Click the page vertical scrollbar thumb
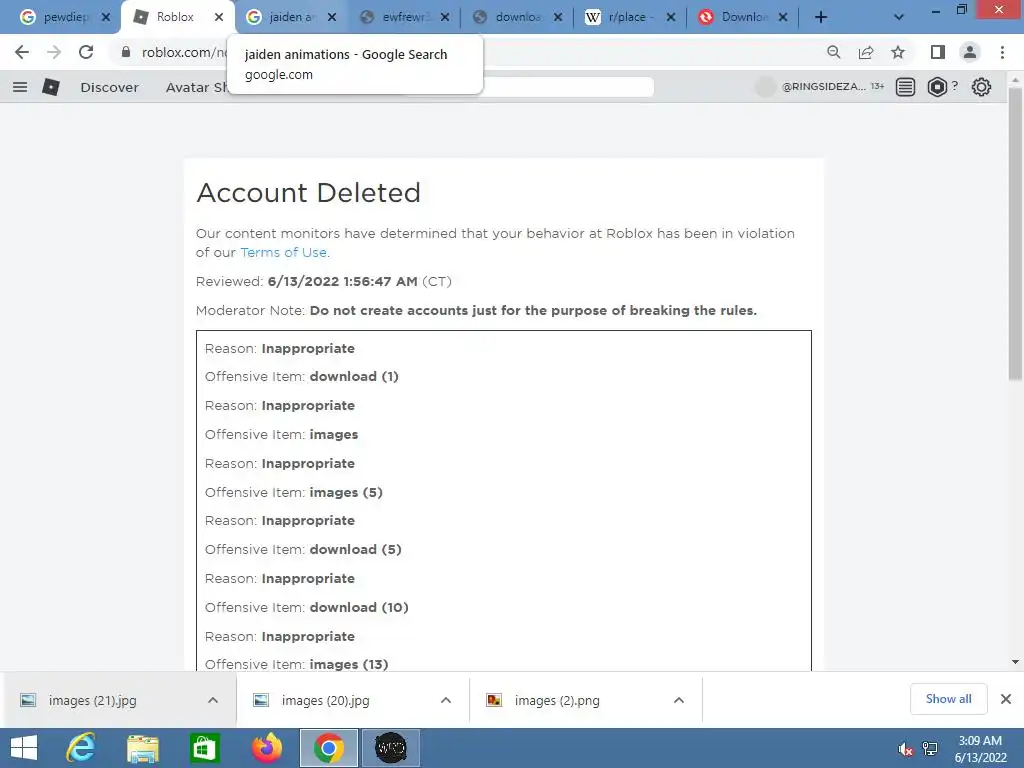Image resolution: width=1024 pixels, height=768 pixels. click(1015, 233)
